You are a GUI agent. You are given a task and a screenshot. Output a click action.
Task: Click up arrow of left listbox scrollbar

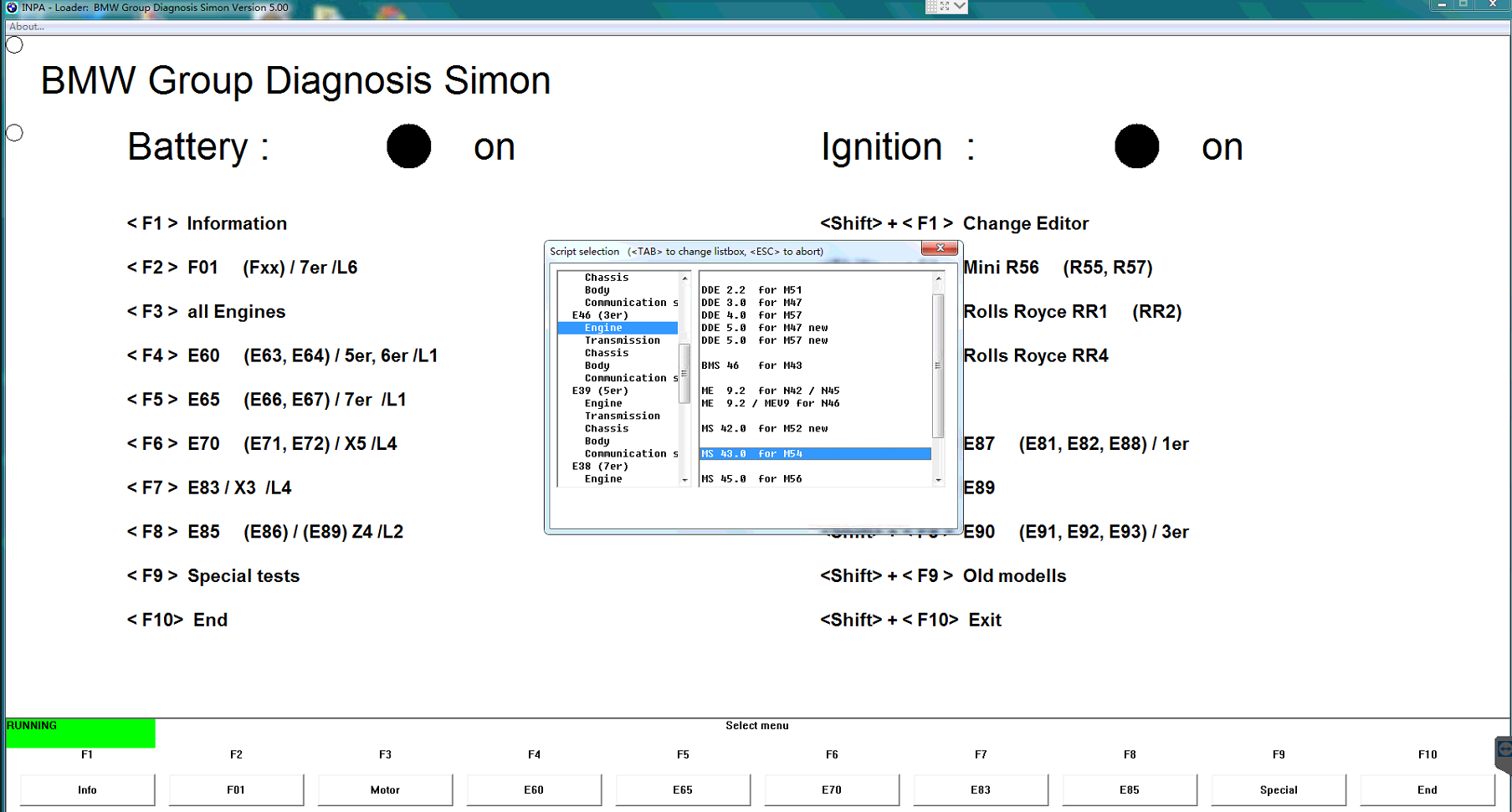[x=684, y=278]
